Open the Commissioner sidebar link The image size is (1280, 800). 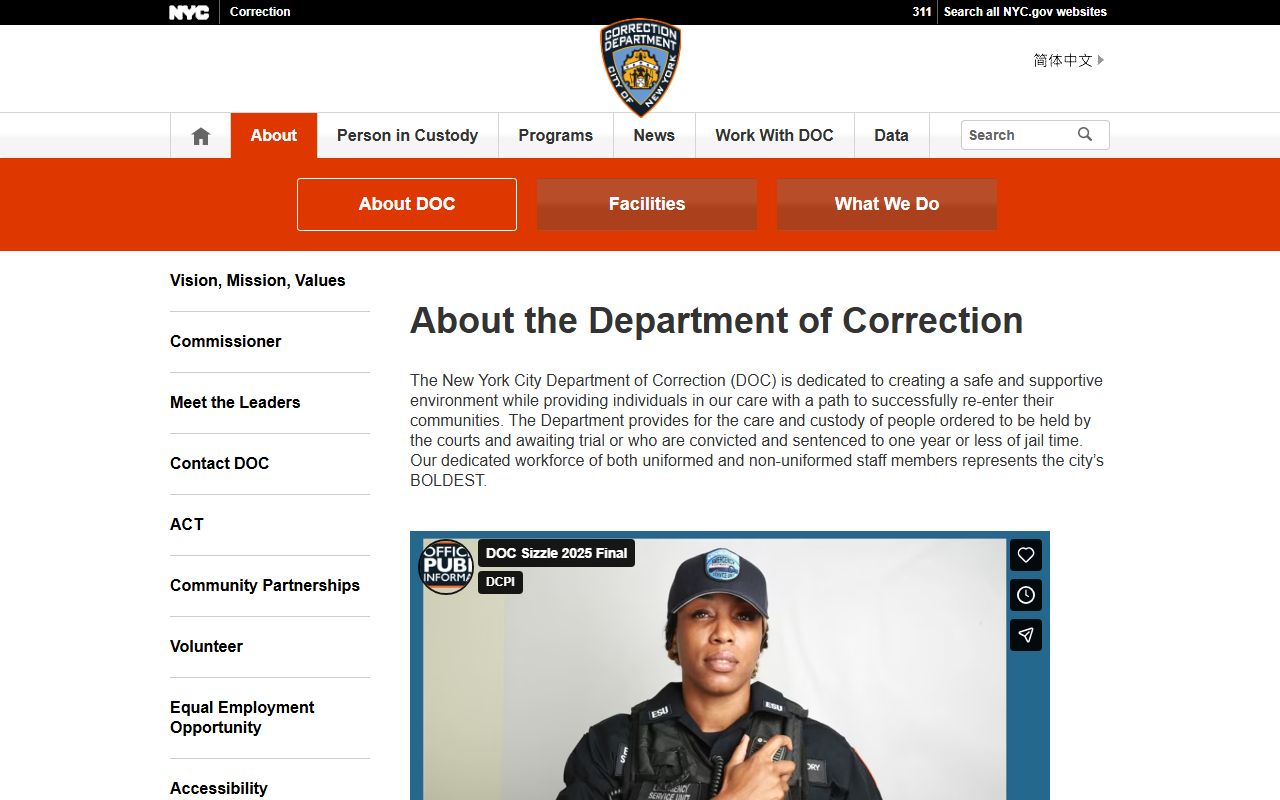pos(226,342)
